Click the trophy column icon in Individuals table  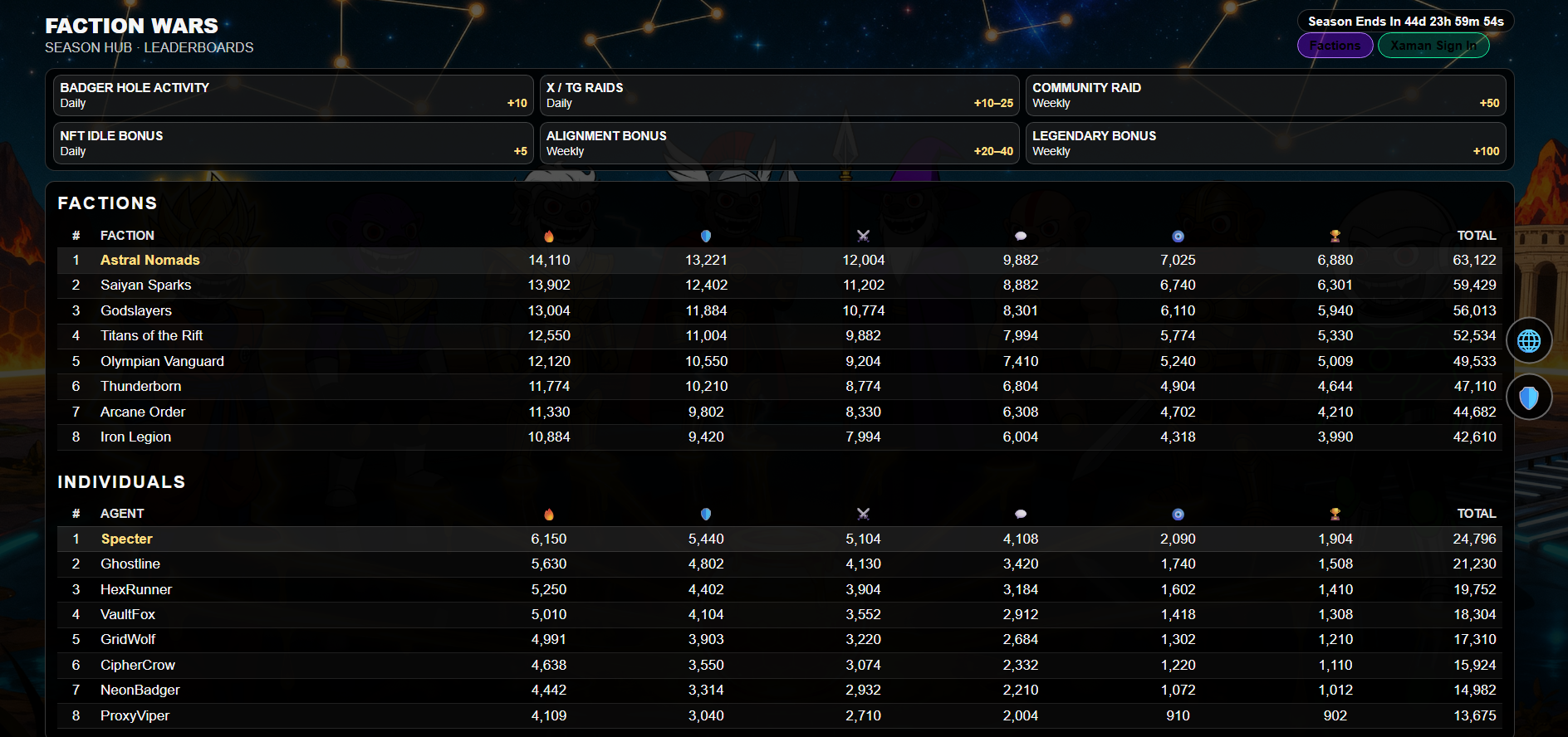point(1335,515)
